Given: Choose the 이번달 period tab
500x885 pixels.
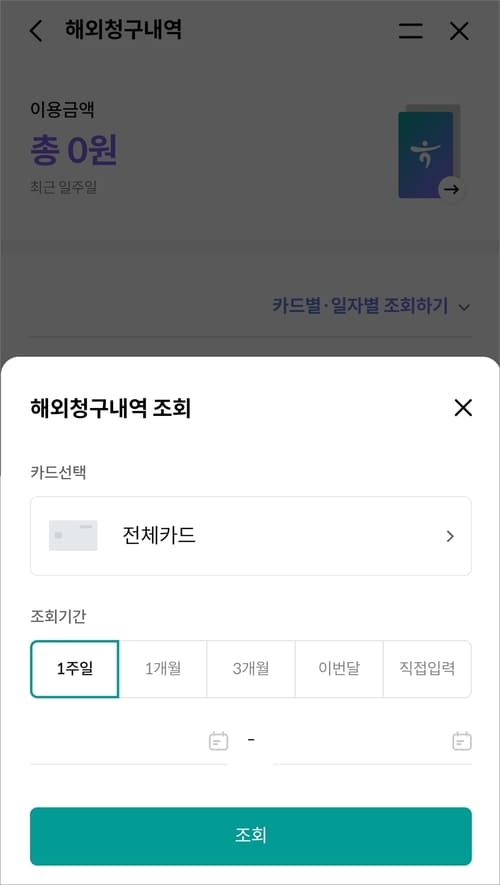Looking at the screenshot, I should [x=339, y=669].
